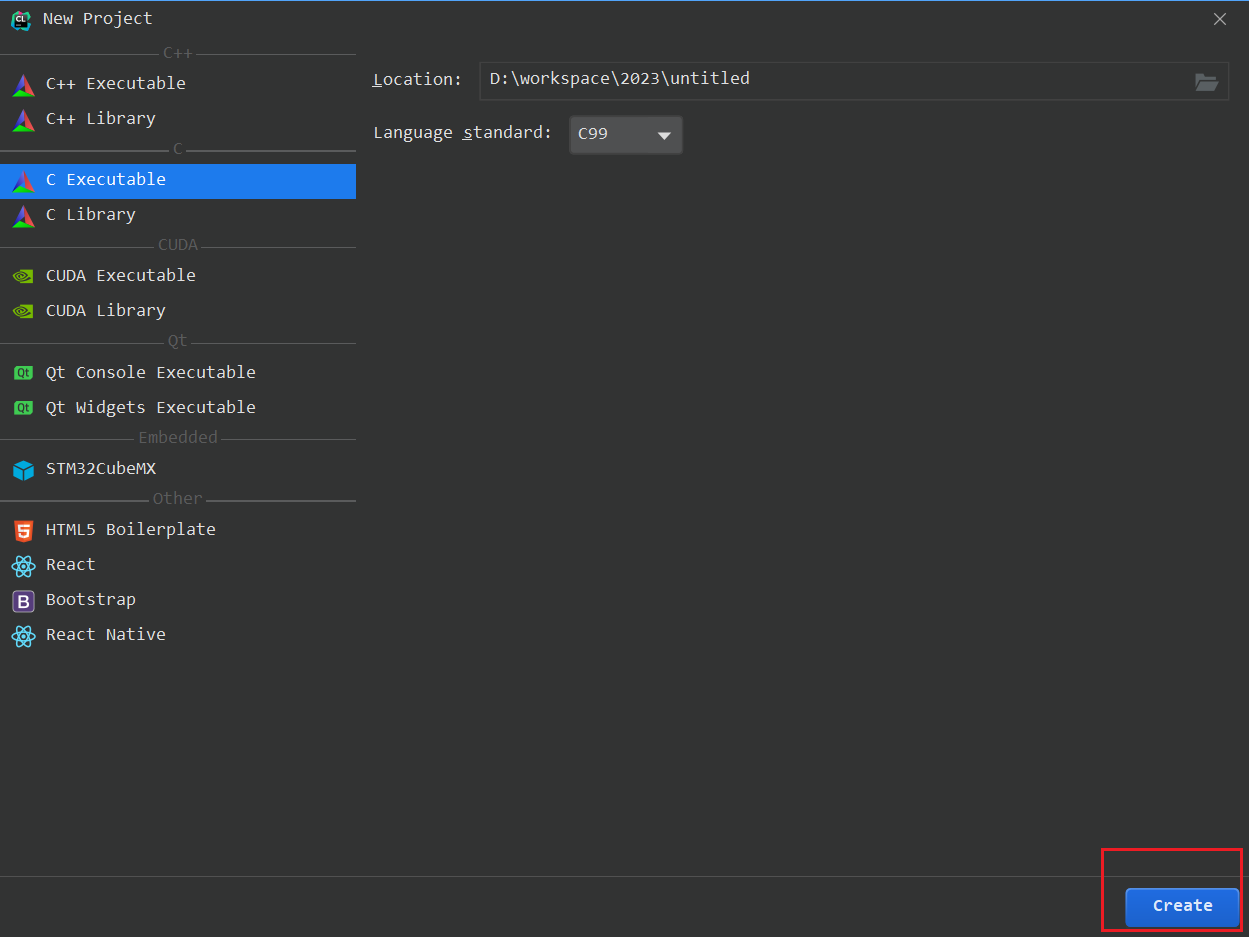This screenshot has width=1249, height=937.
Task: Choose C Library from the list
Action: point(178,215)
